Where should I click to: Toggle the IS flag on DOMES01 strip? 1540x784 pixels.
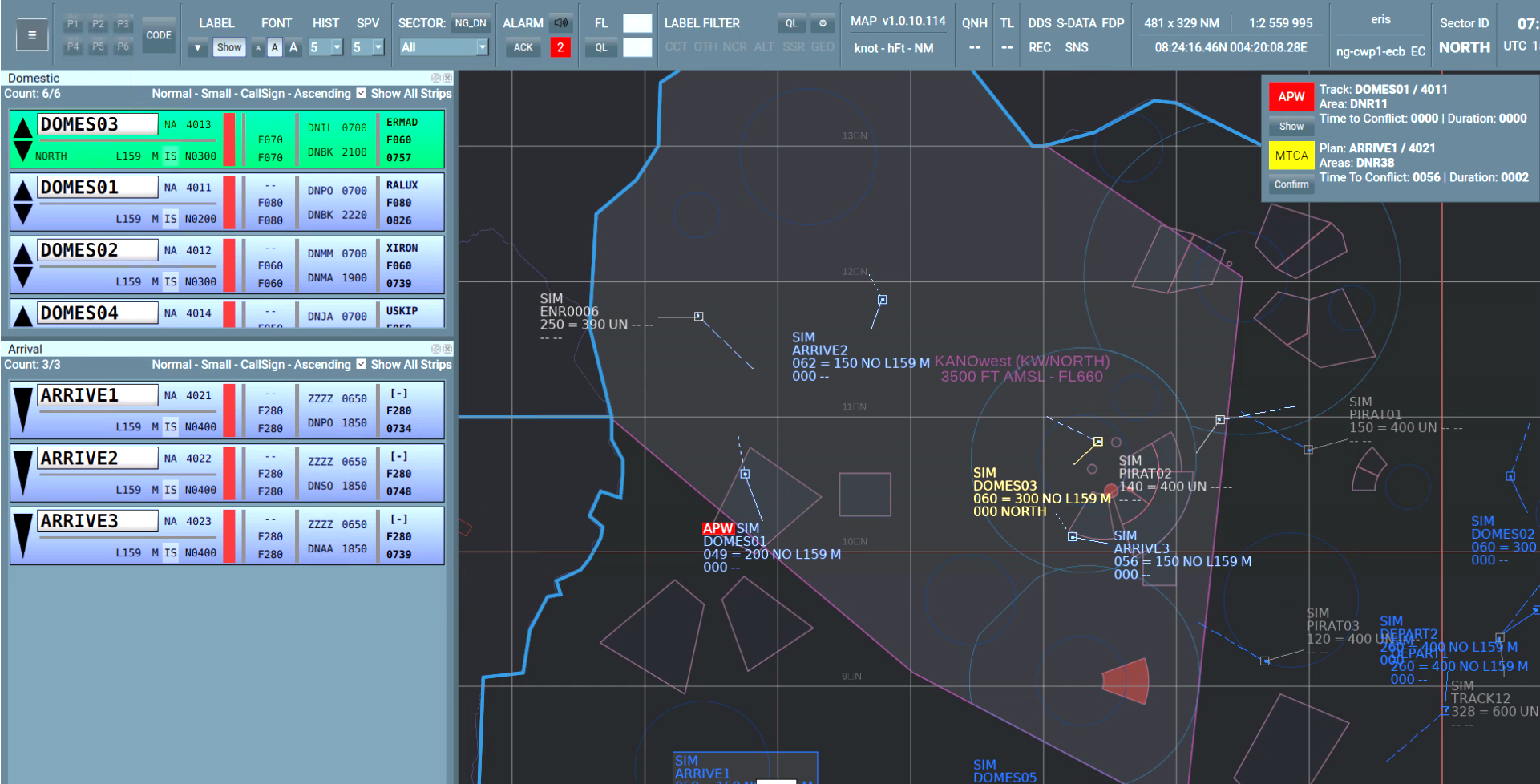tap(171, 219)
